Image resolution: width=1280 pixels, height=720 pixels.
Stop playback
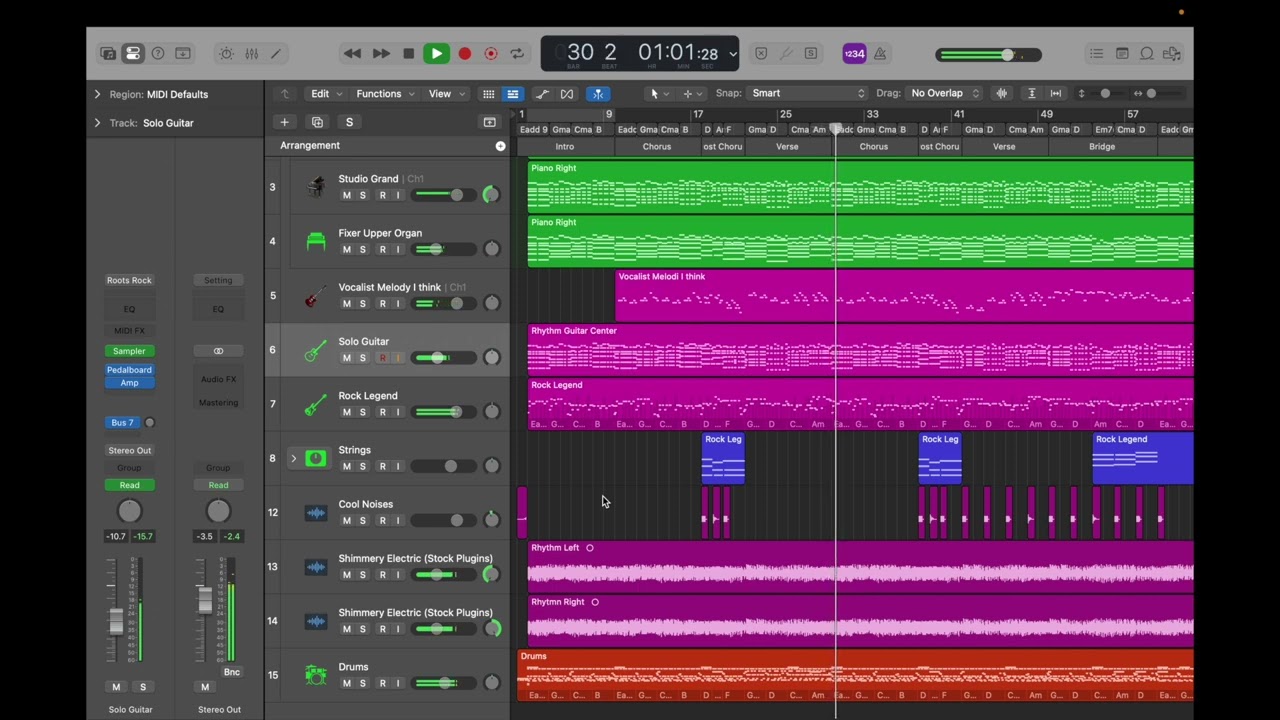pyautogui.click(x=408, y=54)
